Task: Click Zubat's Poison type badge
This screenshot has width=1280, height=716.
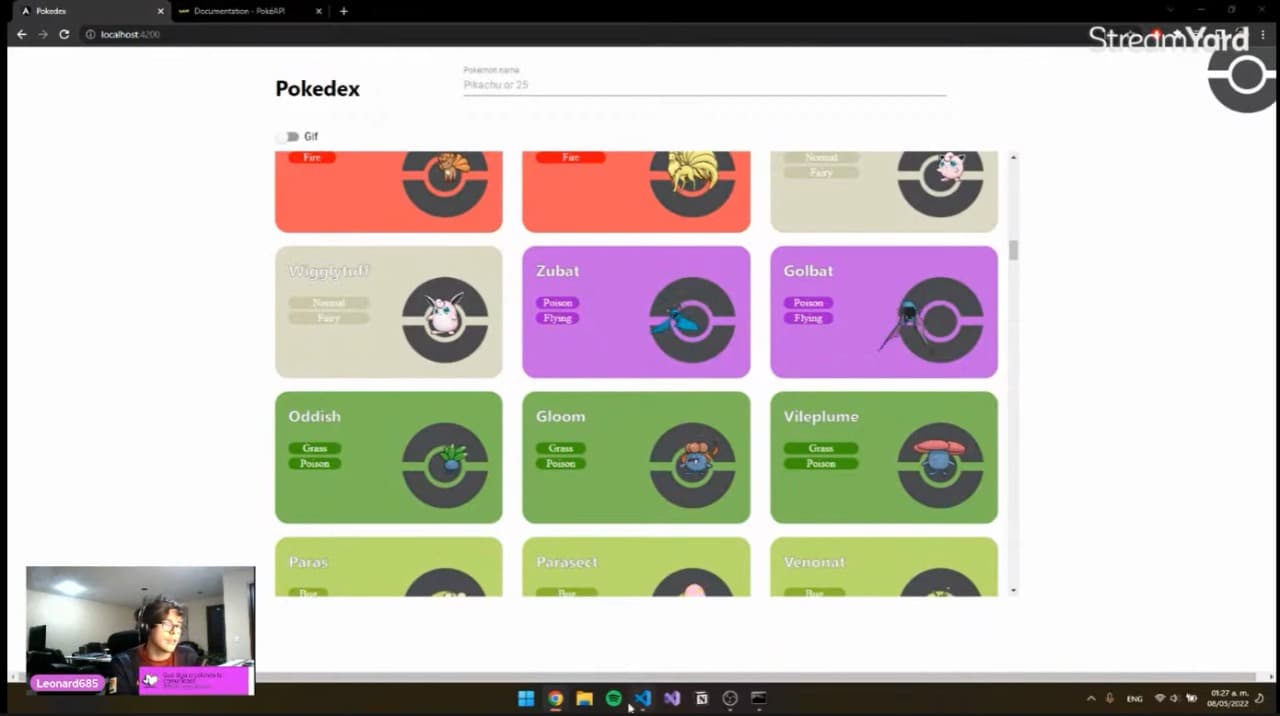Action: 558,303
